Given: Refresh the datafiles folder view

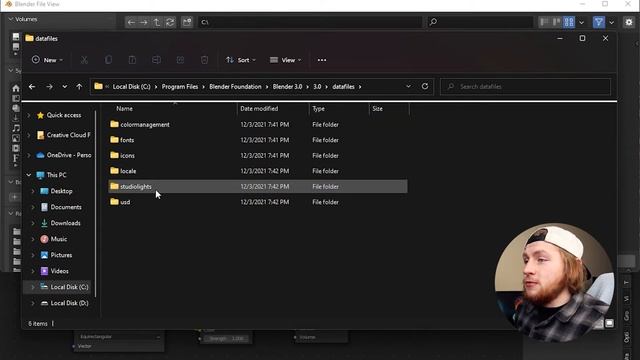Looking at the screenshot, I should click(x=425, y=87).
